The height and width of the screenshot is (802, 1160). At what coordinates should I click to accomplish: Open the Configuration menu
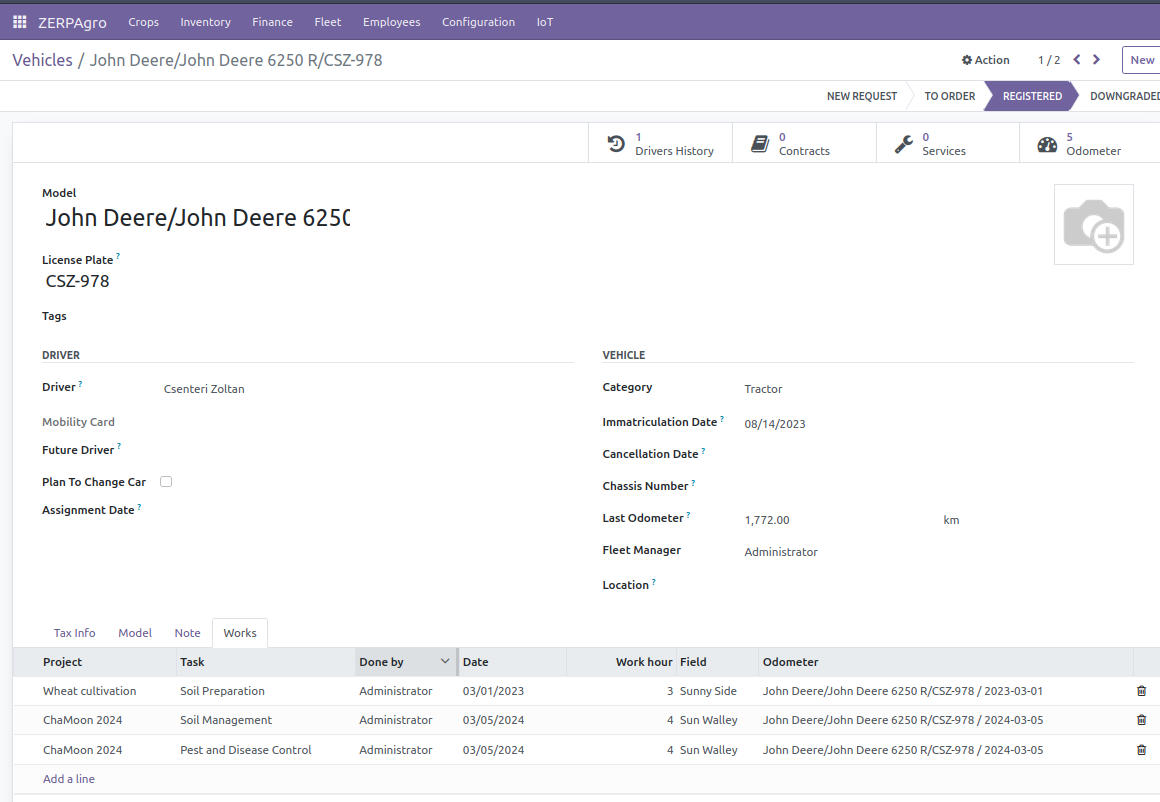pyautogui.click(x=479, y=22)
